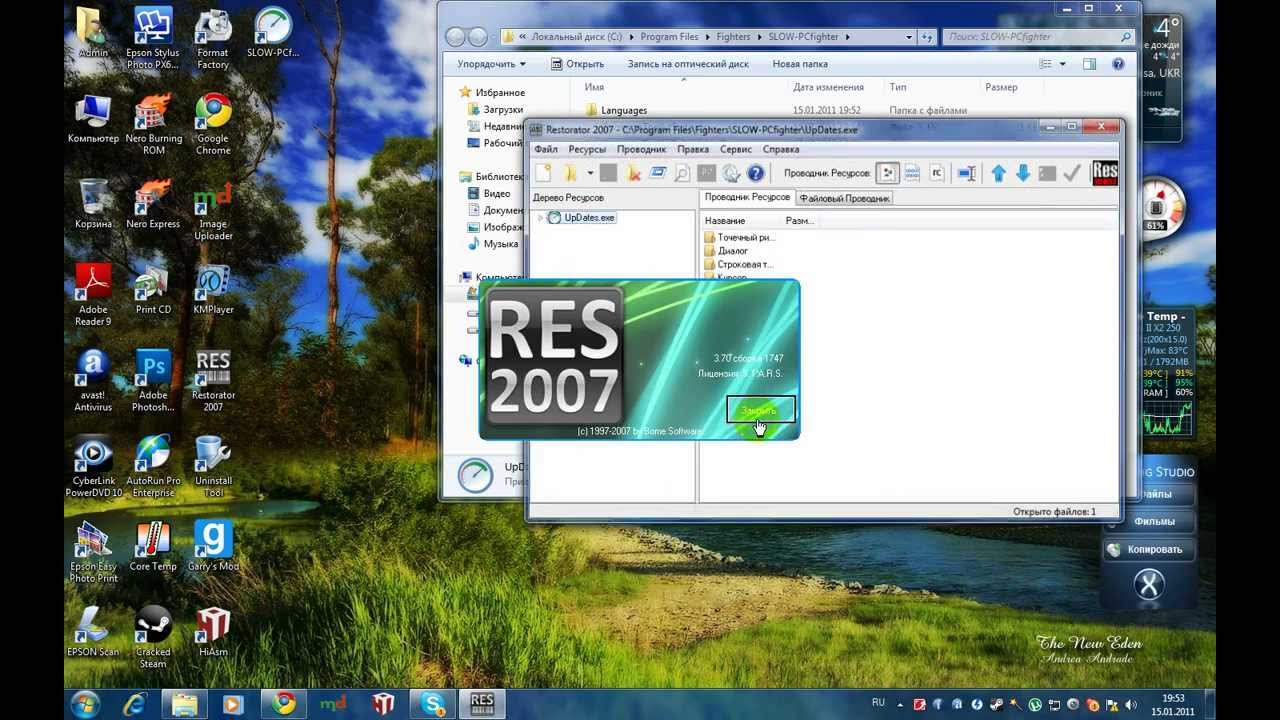Select Избранное in Explorer navigation pane
Image resolution: width=1280 pixels, height=720 pixels.
(492, 92)
